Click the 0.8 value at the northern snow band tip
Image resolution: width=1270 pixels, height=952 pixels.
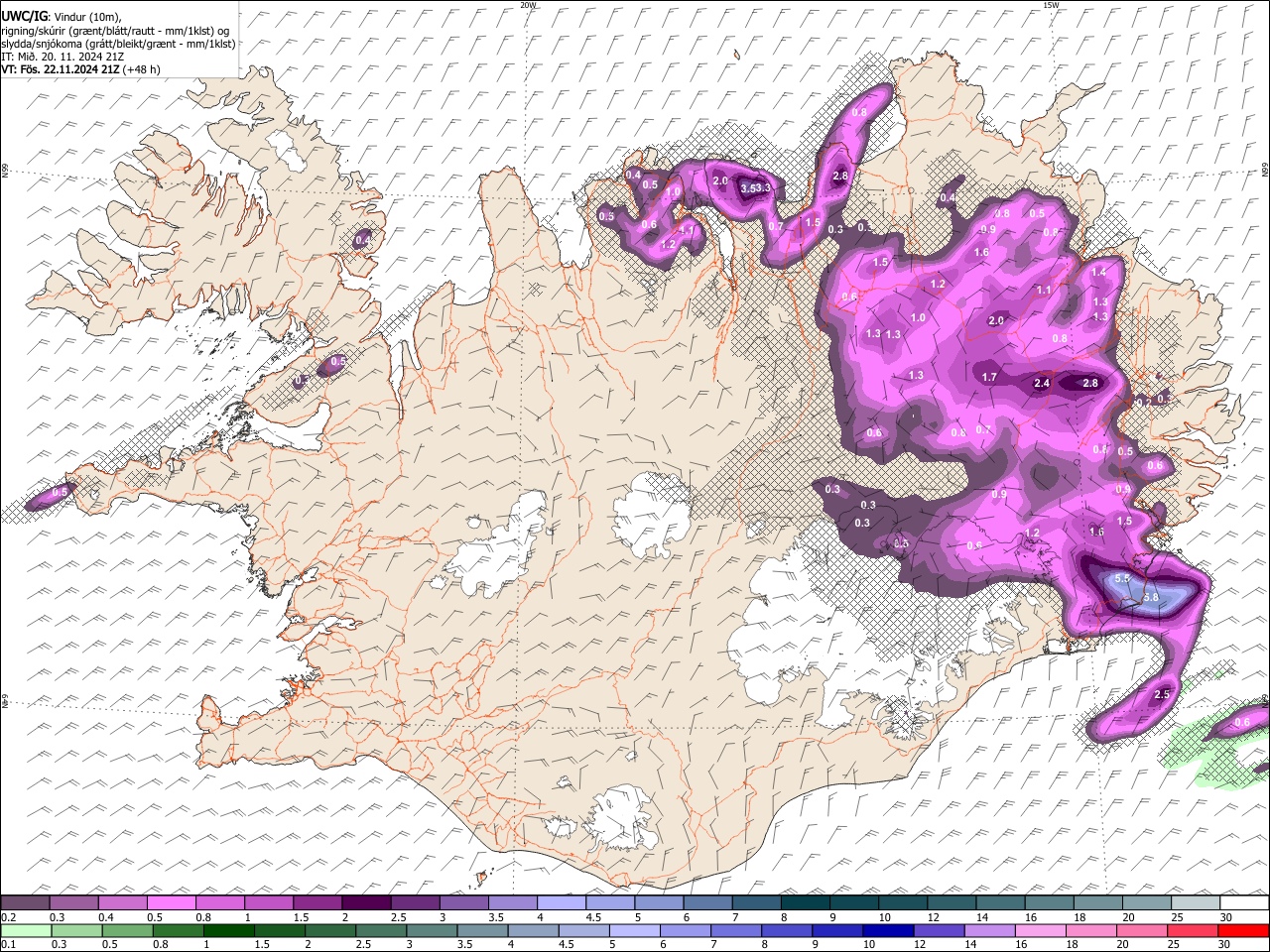859,112
